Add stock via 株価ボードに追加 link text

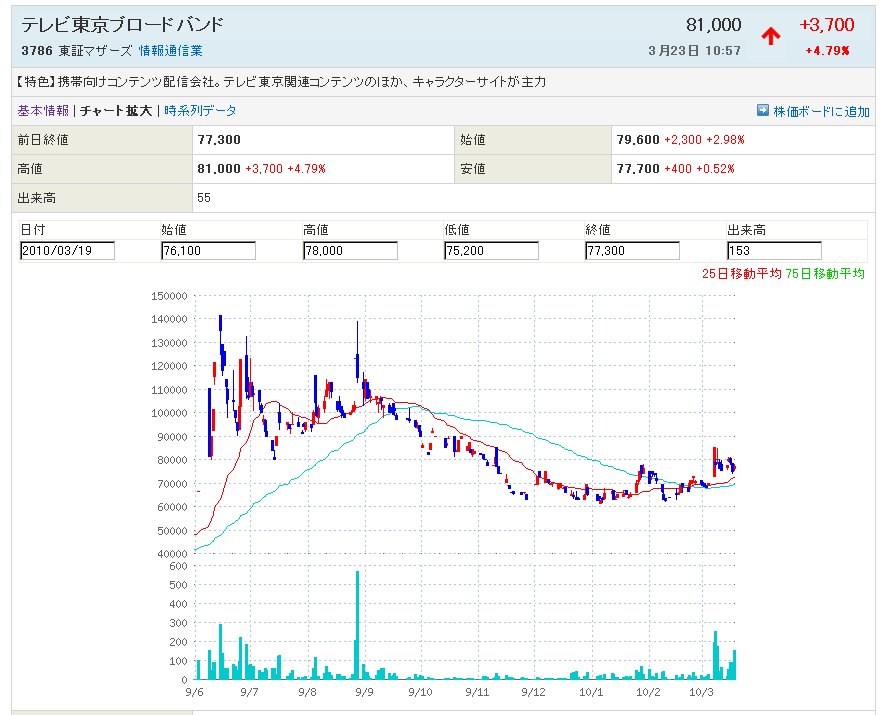point(821,111)
